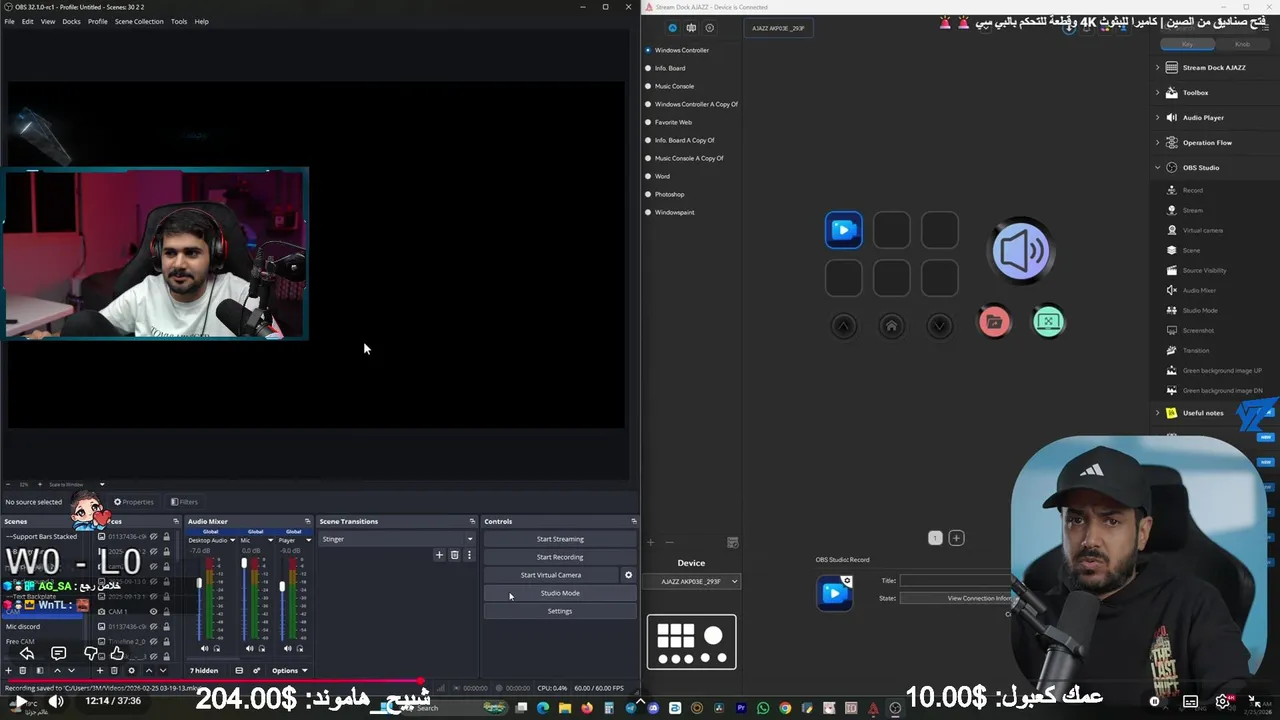Image resolution: width=1280 pixels, height=720 pixels.
Task: Mute the Desktop Audio channel speaker icon
Action: click(205, 648)
